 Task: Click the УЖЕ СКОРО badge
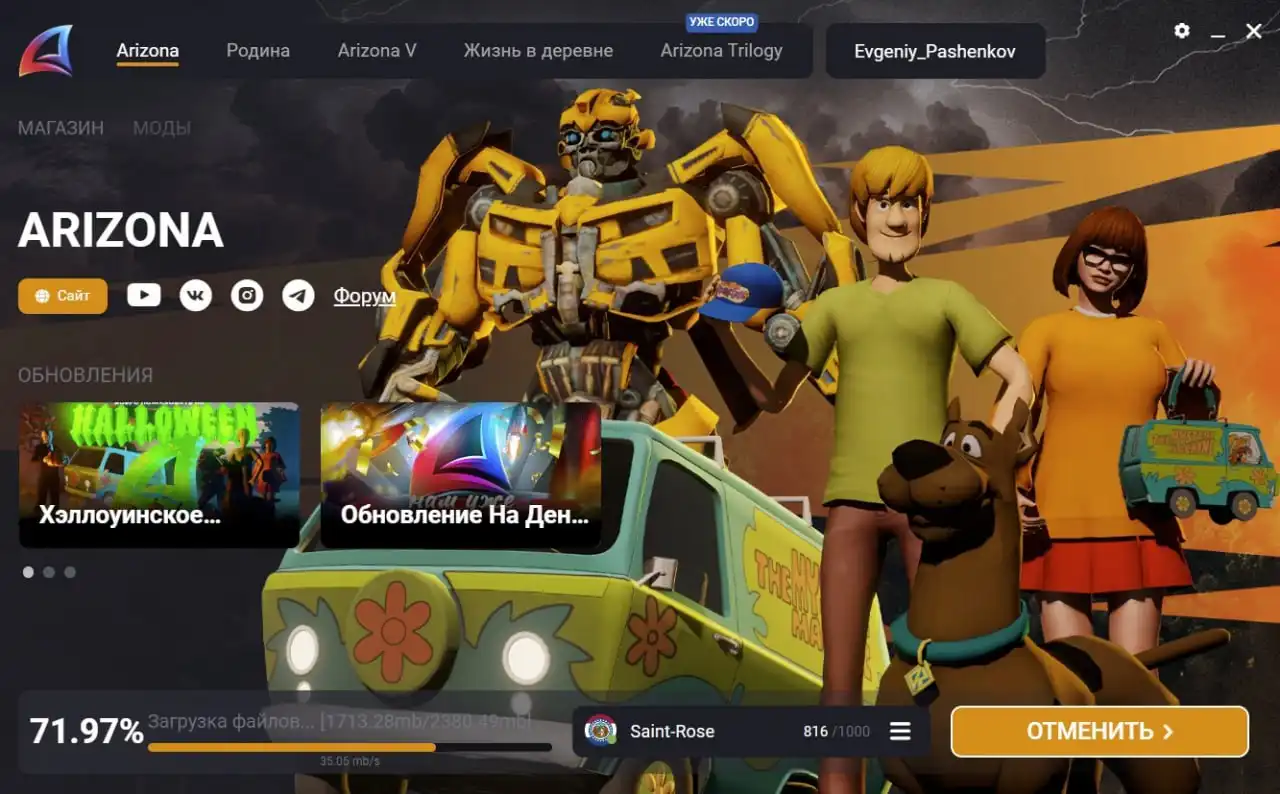[x=721, y=21]
